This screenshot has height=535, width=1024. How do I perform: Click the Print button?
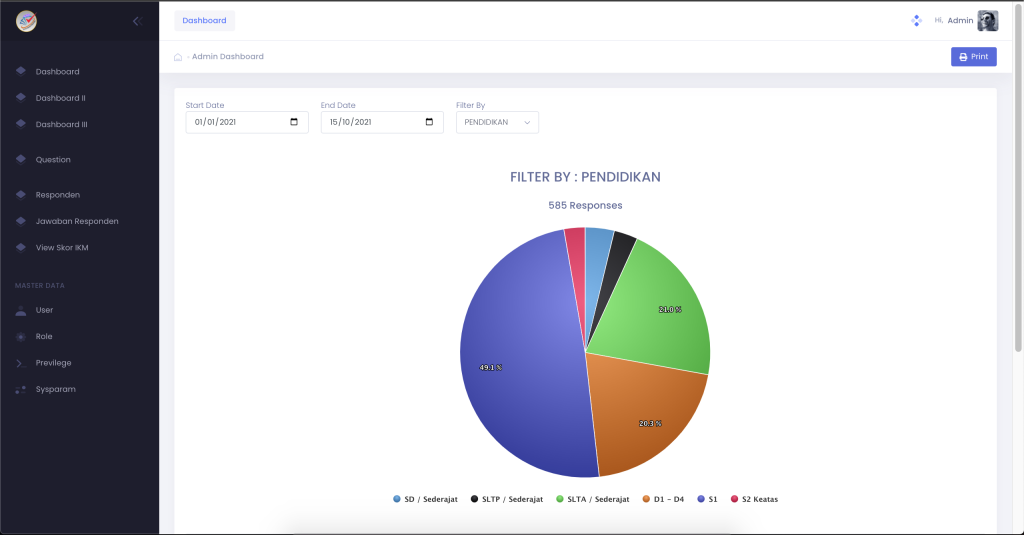(973, 57)
